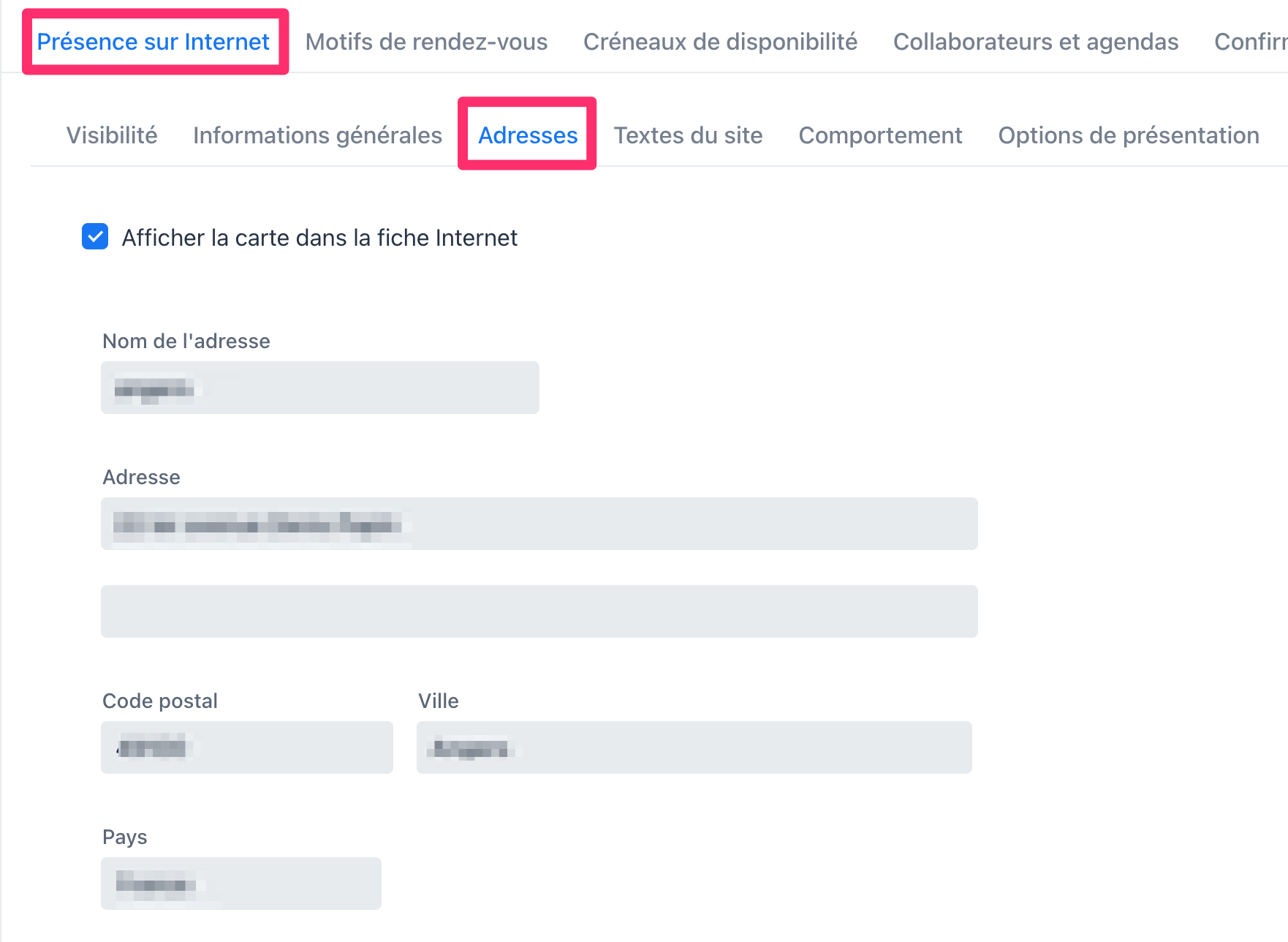
Task: Open the Créneaux de disponibilité tab
Action: [x=720, y=42]
